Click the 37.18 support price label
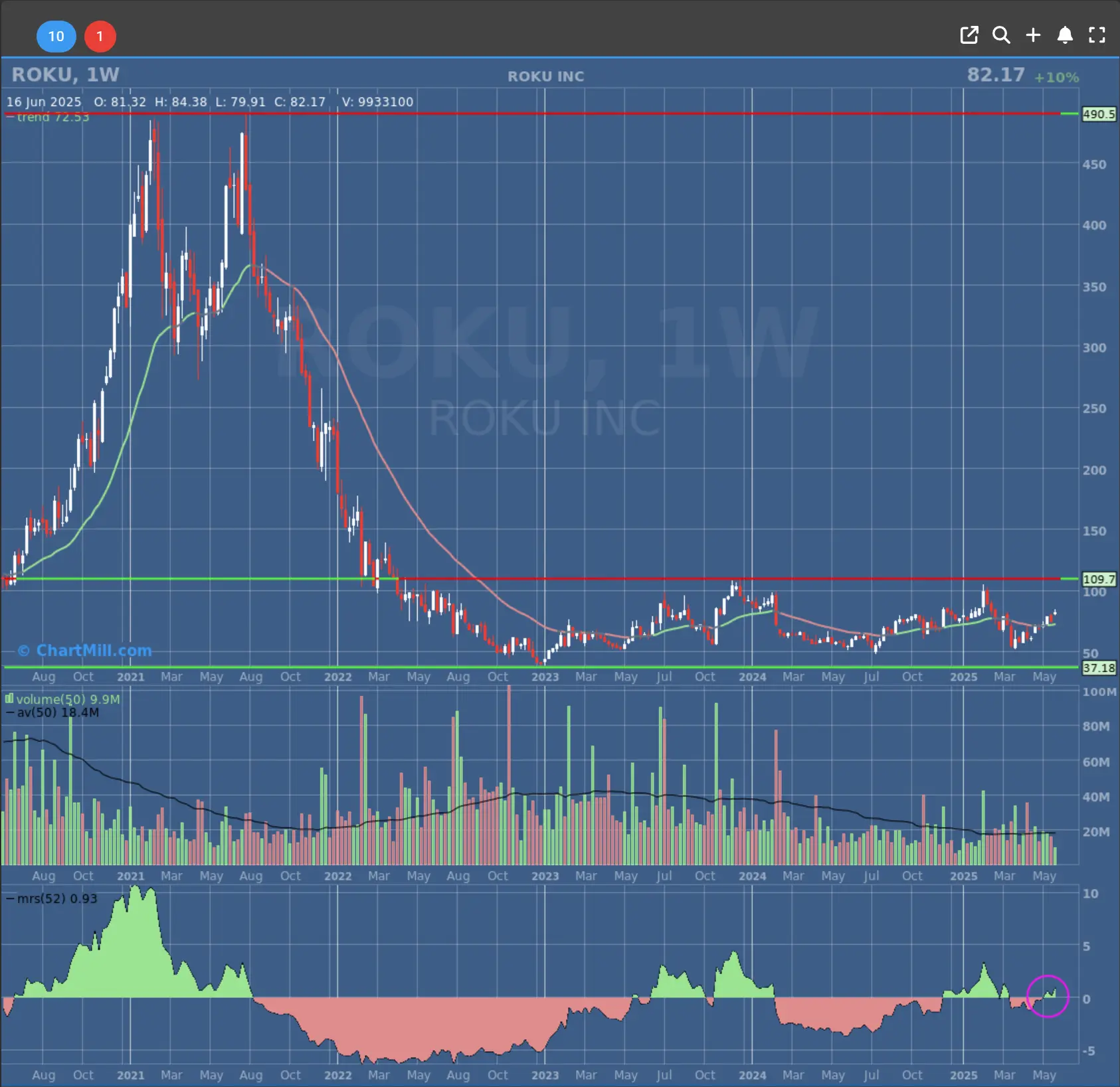1120x1087 pixels. (x=1099, y=668)
